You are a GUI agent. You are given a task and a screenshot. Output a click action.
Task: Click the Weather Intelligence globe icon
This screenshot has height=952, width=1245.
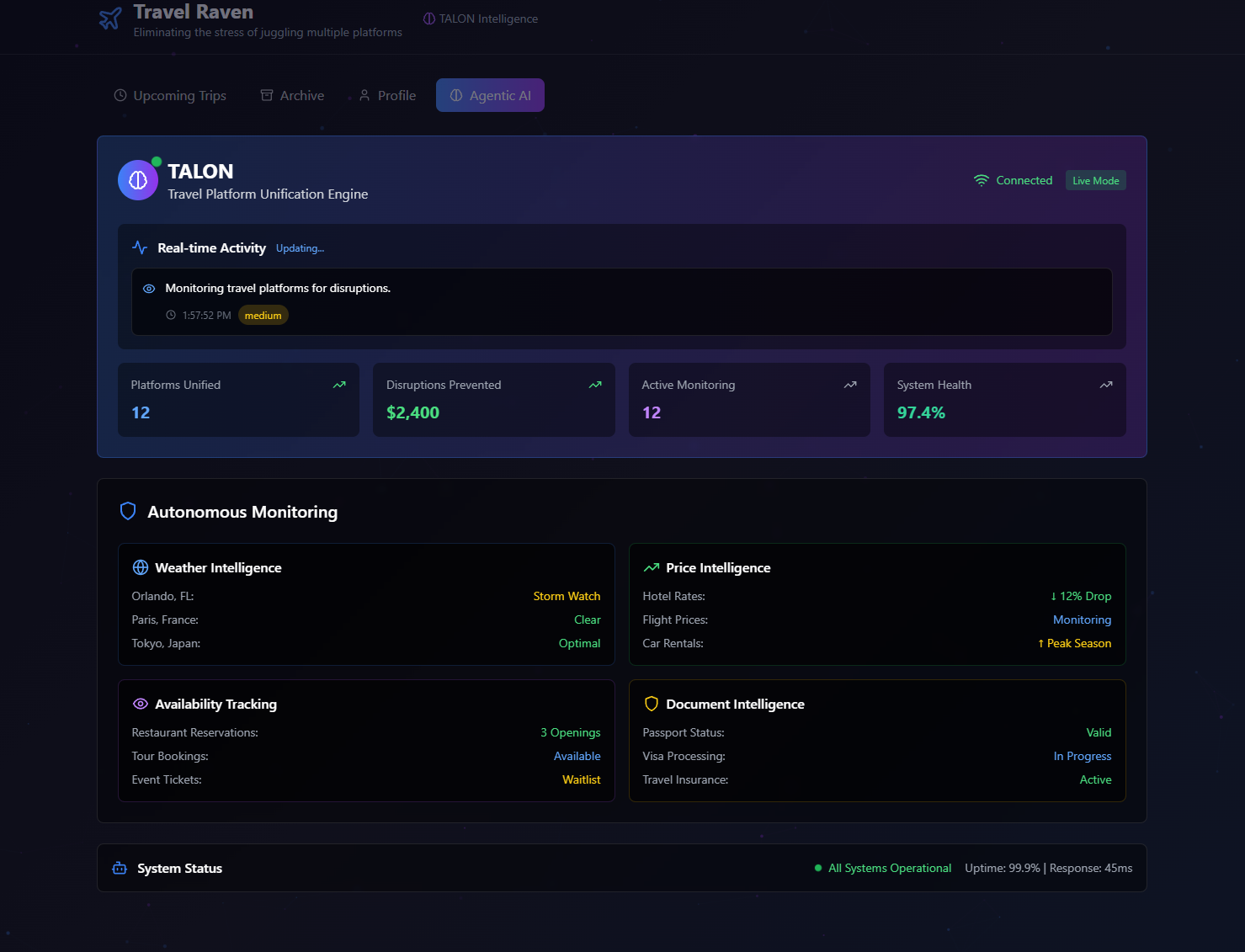coord(141,567)
